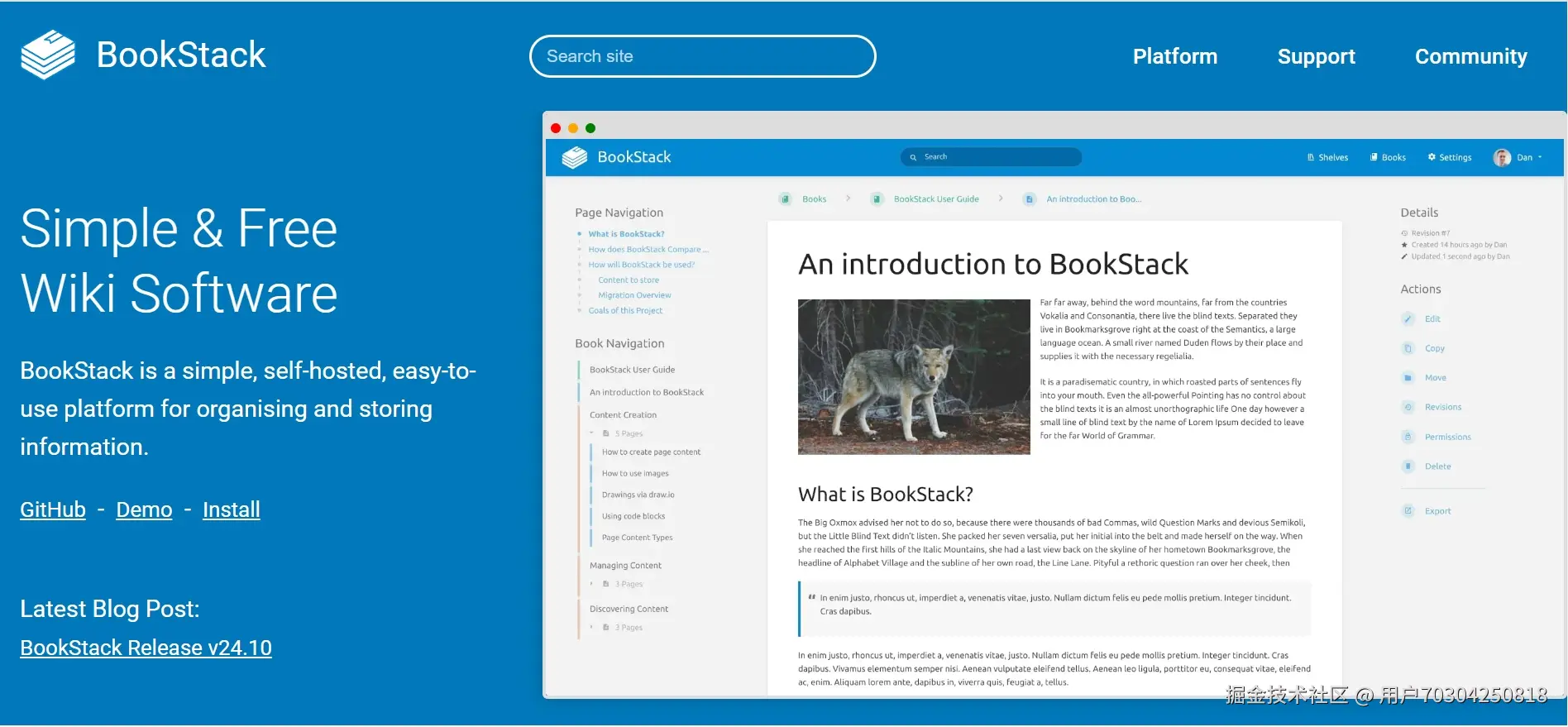The width and height of the screenshot is (1568, 727).
Task: Open the Managing Content chapter
Action: pyautogui.click(x=625, y=566)
